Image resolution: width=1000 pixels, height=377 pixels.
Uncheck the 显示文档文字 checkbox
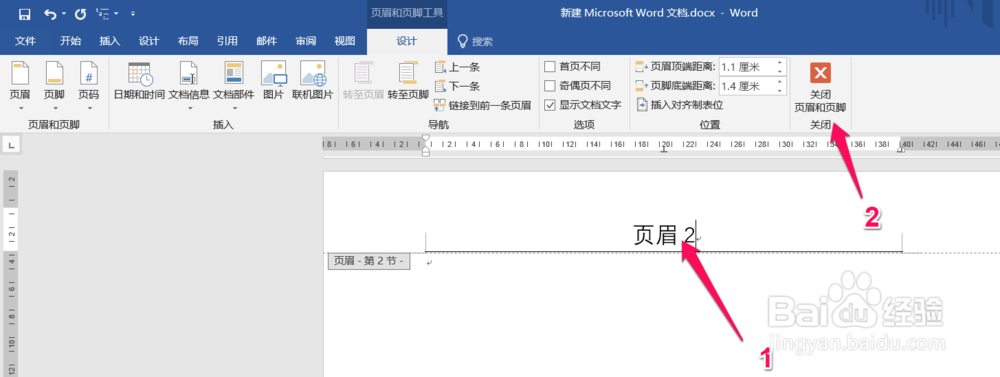550,105
